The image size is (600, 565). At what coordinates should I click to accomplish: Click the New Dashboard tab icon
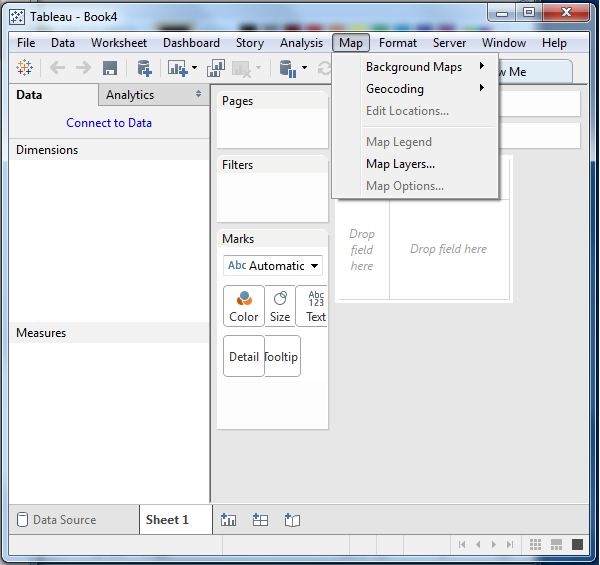click(260, 520)
